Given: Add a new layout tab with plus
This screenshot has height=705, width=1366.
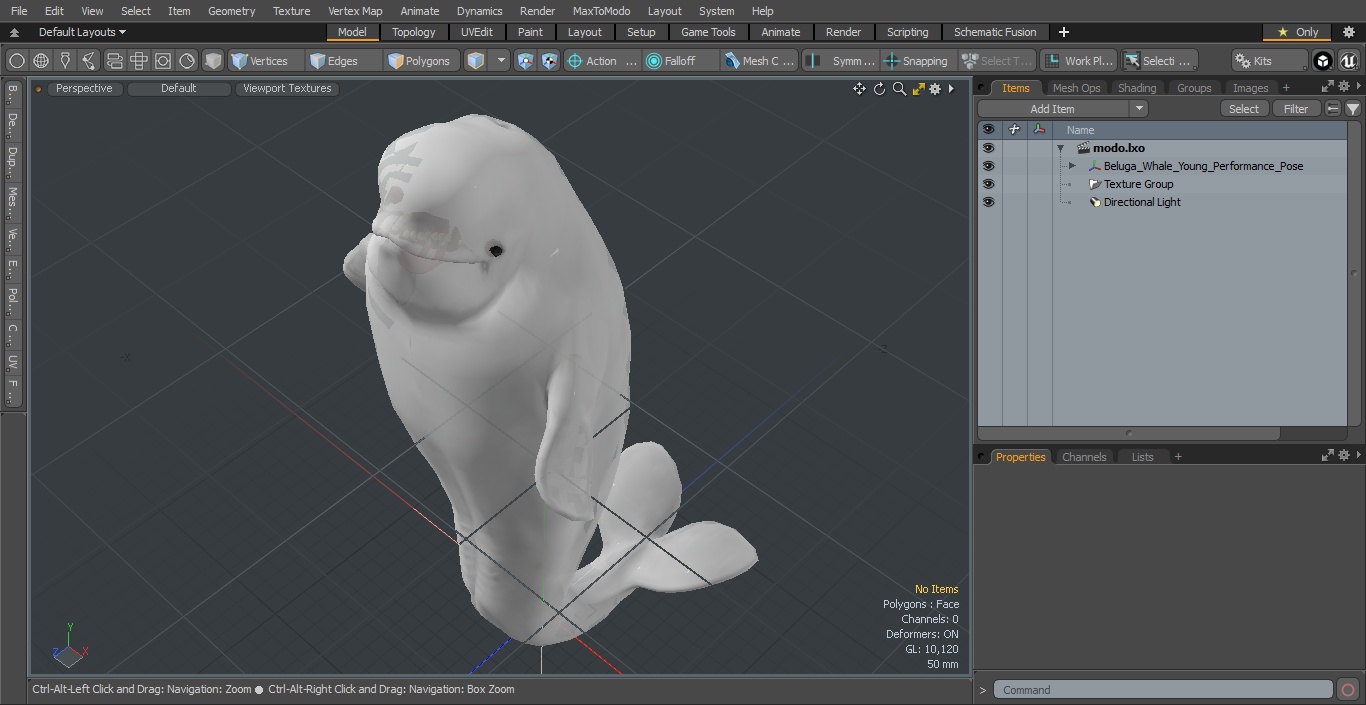Looking at the screenshot, I should [x=1063, y=32].
